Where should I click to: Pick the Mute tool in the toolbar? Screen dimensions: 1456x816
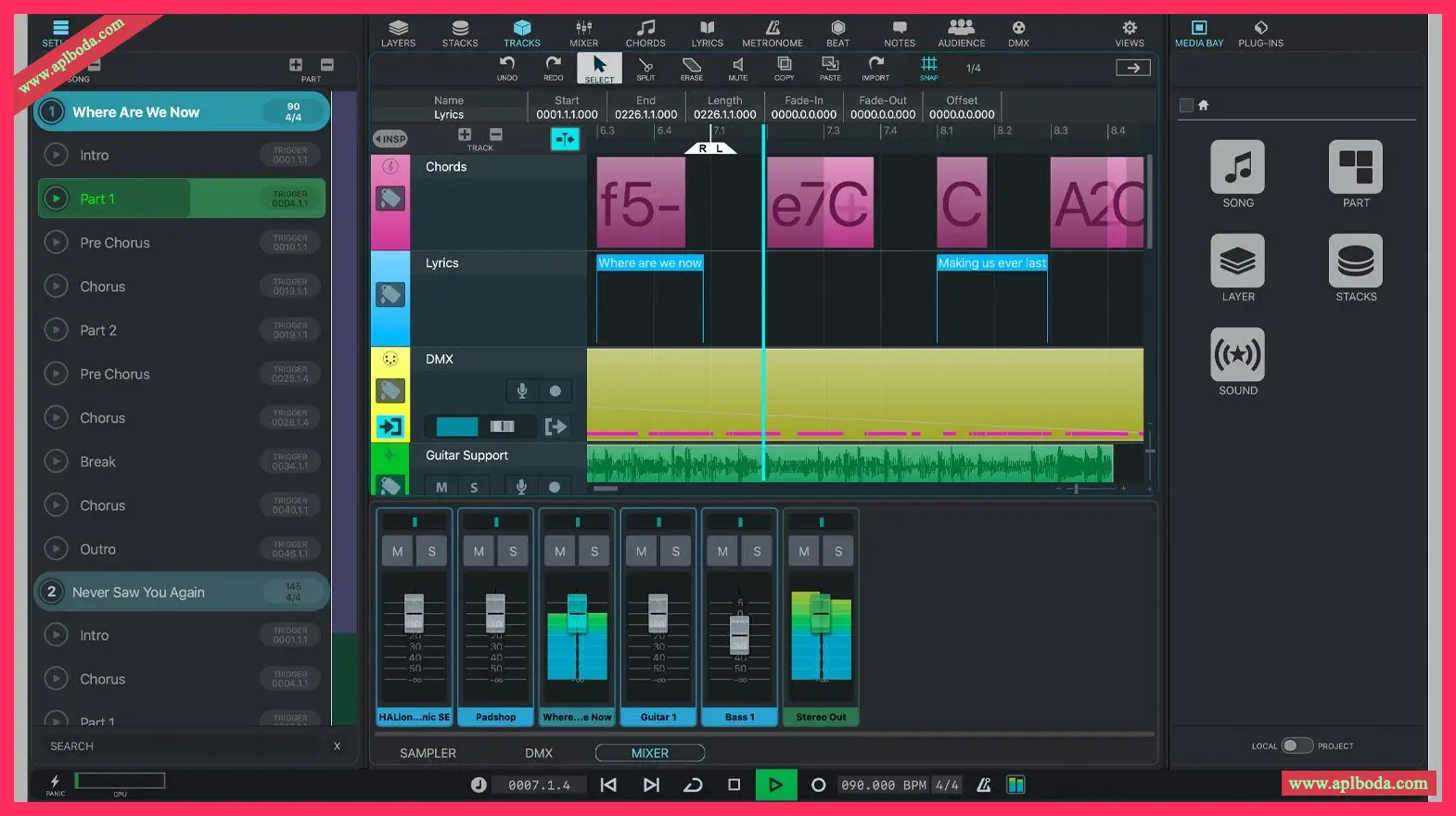coord(738,68)
